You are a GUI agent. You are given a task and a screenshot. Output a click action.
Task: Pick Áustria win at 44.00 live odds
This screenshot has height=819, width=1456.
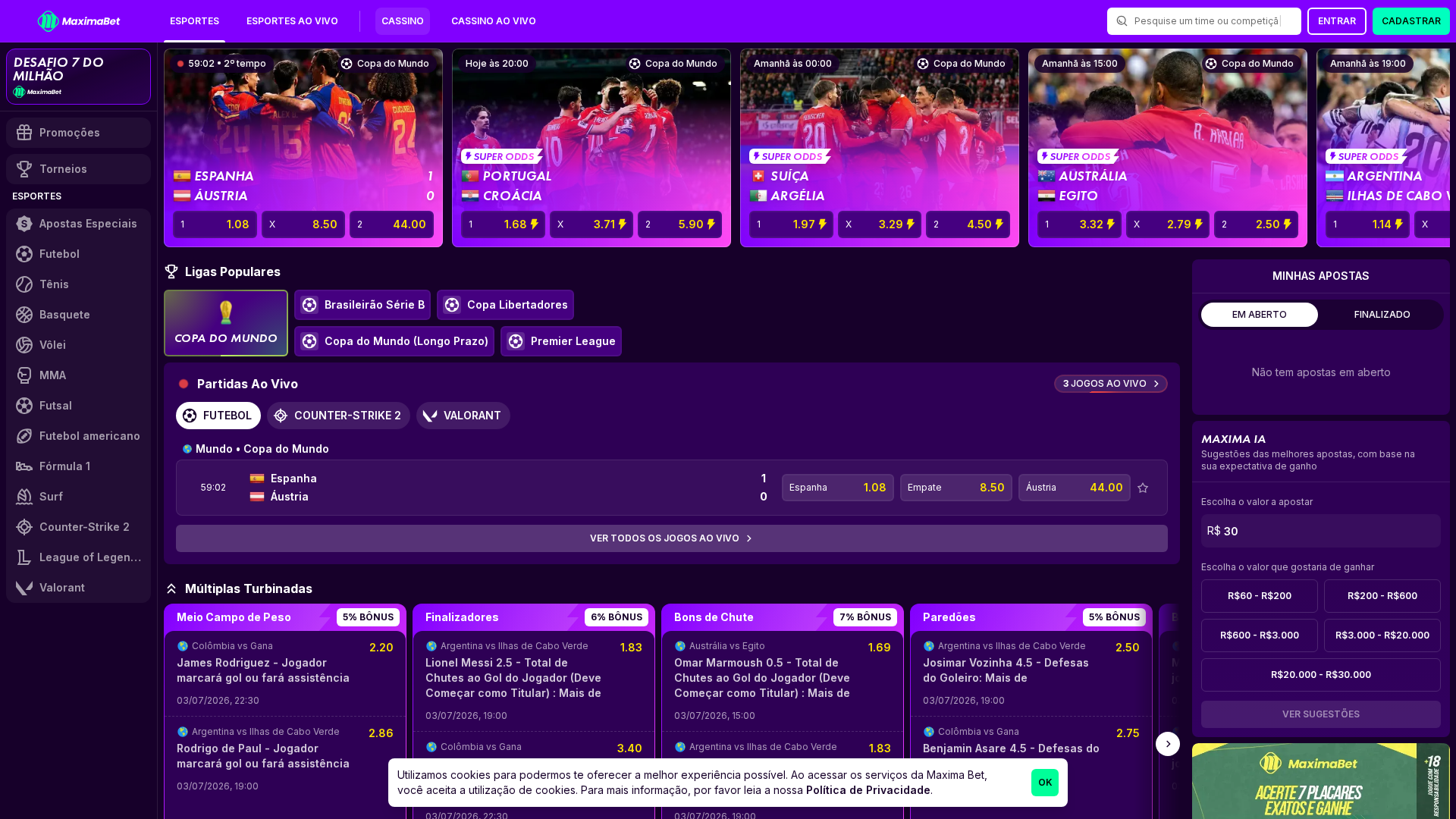pyautogui.click(x=1075, y=488)
